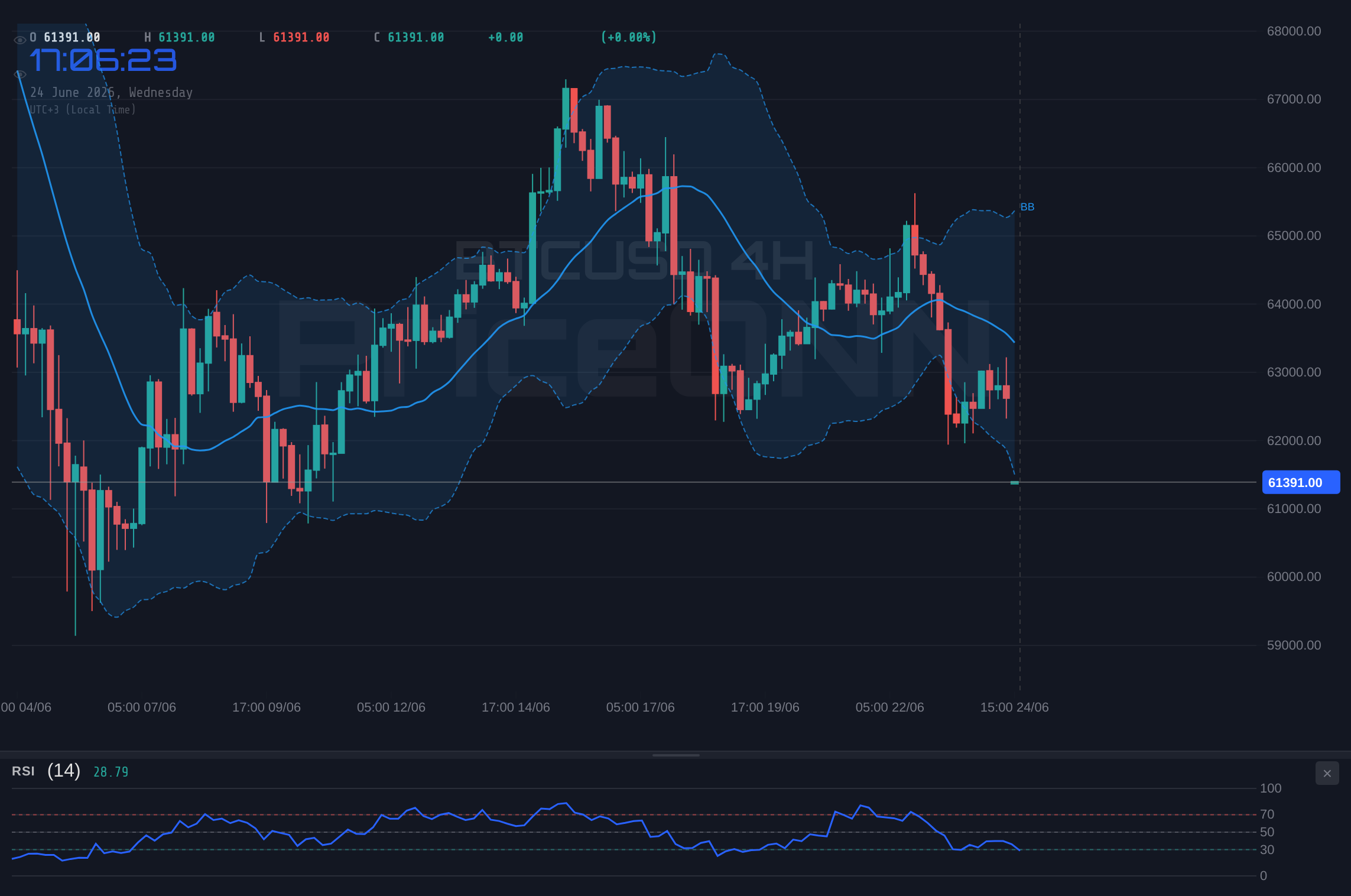
Task: Click the (+0.00%) percent change
Action: point(629,37)
